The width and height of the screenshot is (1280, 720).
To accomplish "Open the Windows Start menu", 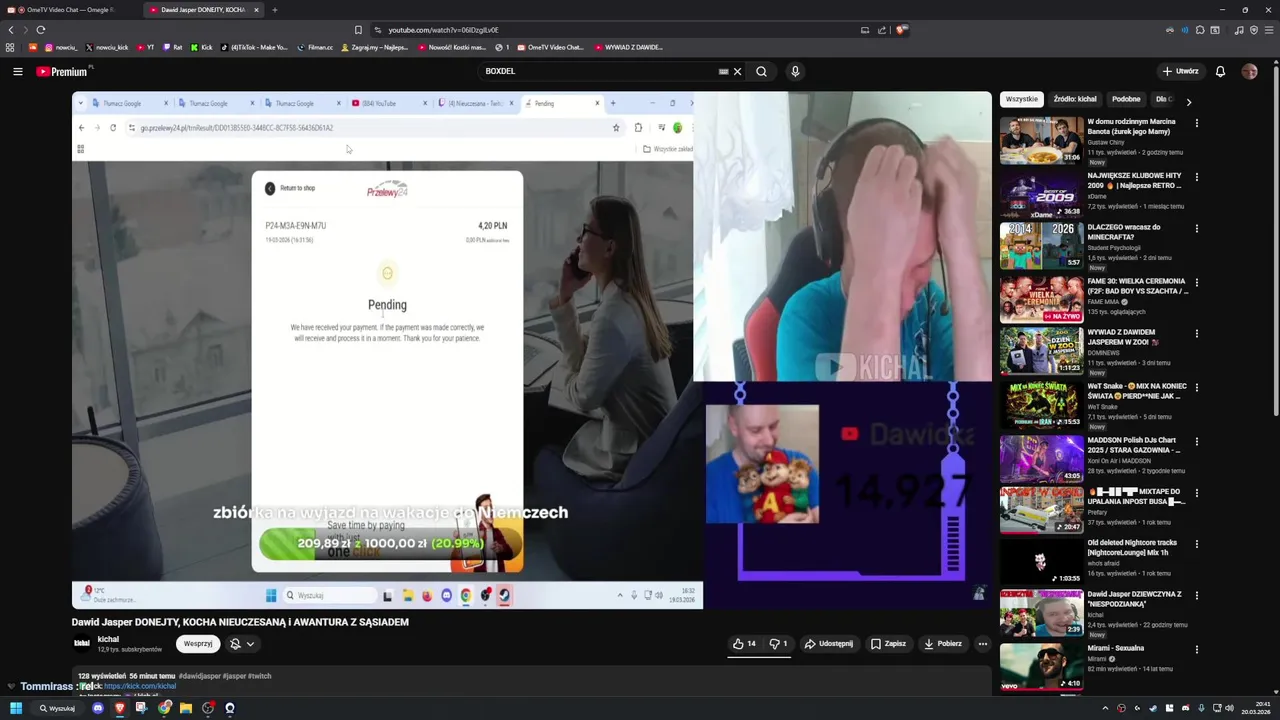I will click(x=16, y=708).
